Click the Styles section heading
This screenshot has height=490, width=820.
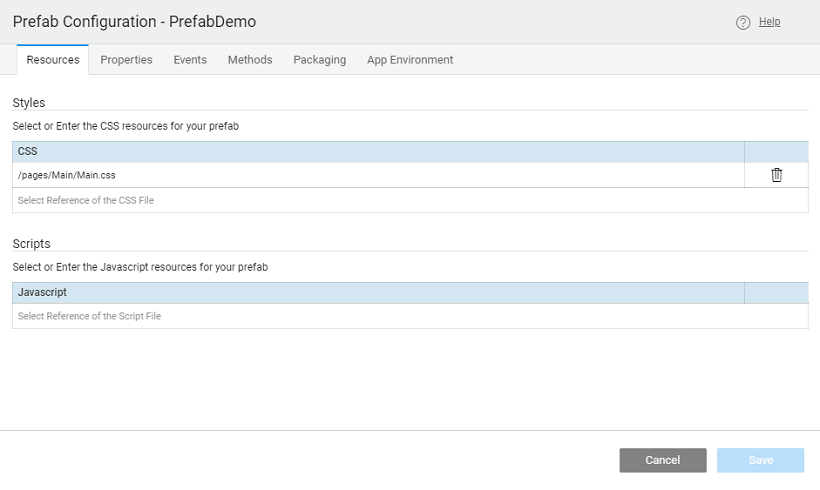[x=29, y=102]
